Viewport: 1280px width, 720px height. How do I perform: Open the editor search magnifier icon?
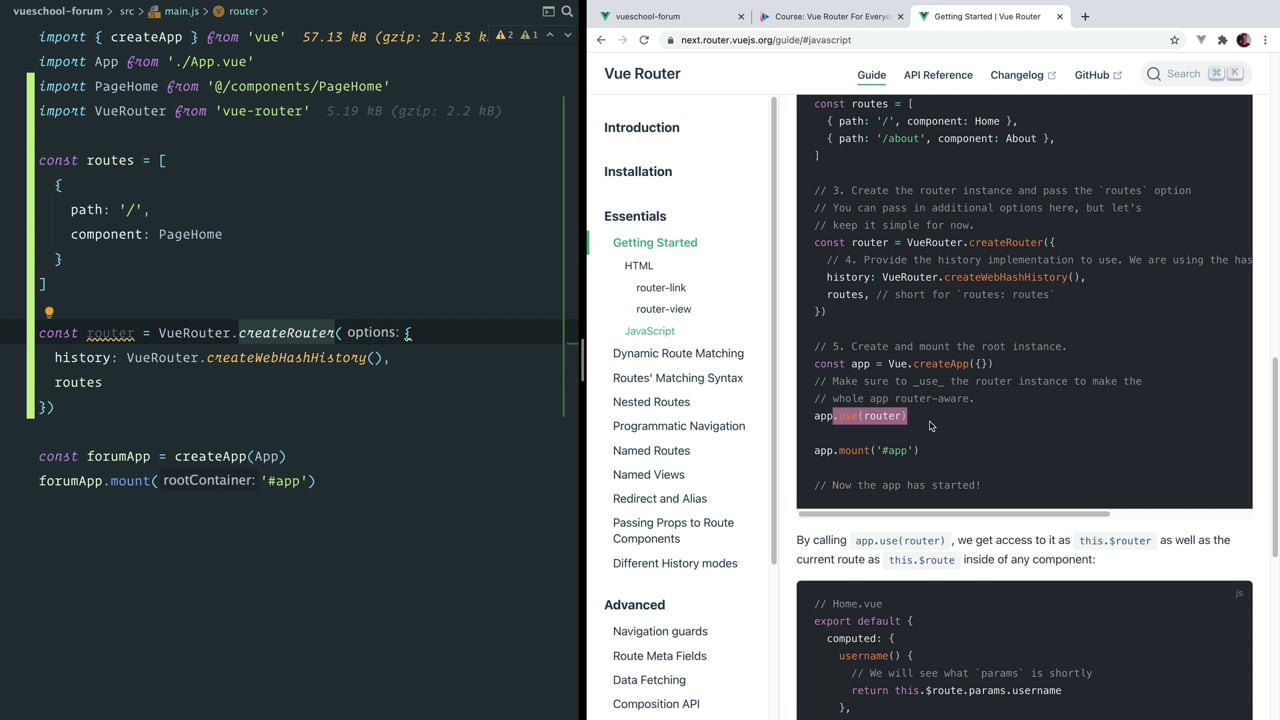click(567, 11)
